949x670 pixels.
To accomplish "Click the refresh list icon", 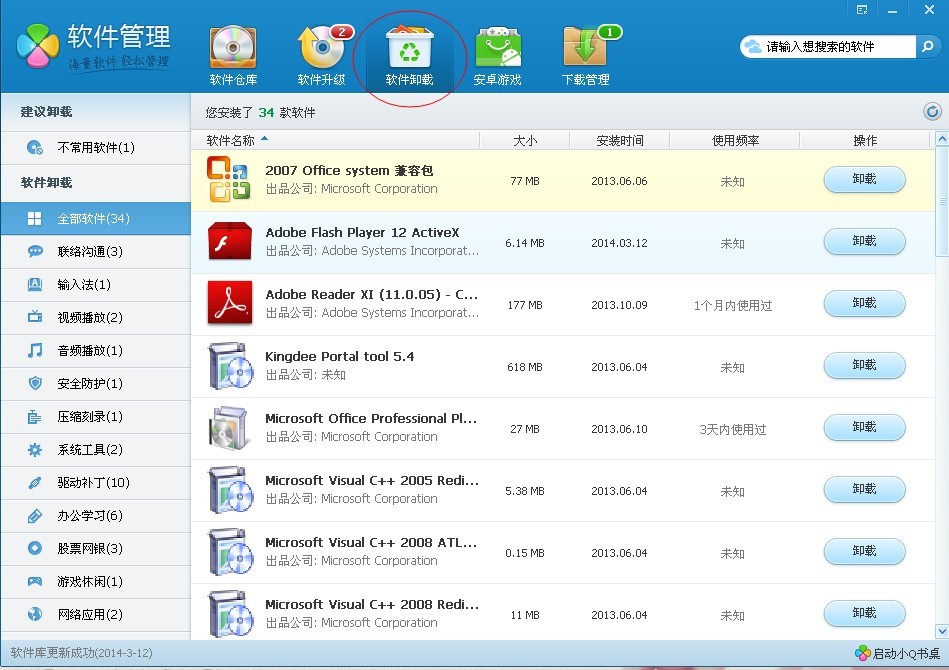I will tap(932, 111).
